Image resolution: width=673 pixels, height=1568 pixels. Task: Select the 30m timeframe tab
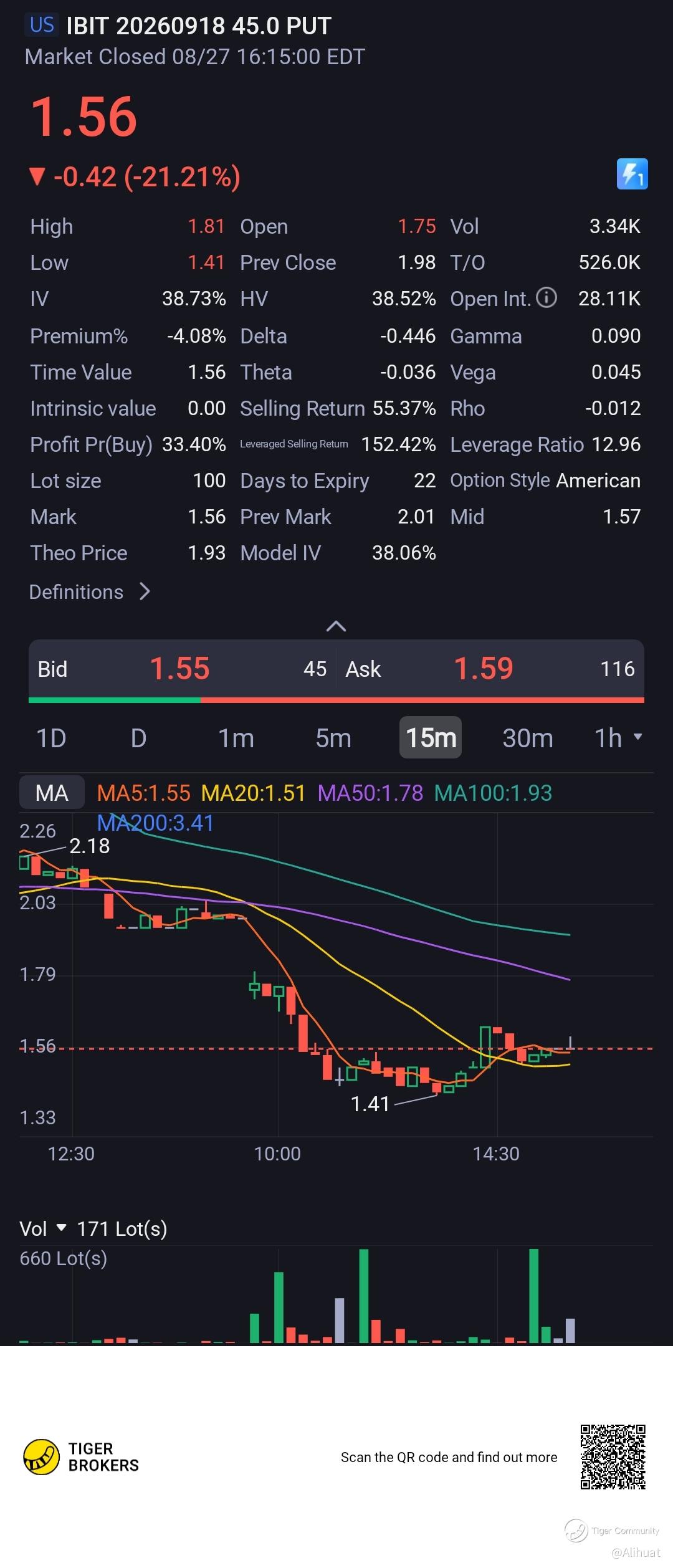[528, 738]
